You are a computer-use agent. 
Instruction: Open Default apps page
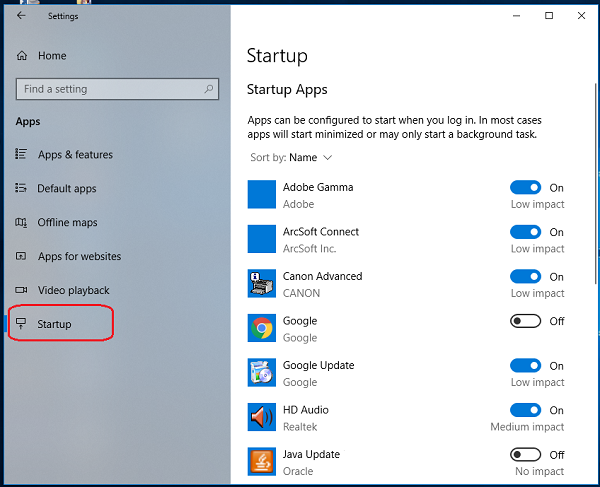[x=67, y=189]
